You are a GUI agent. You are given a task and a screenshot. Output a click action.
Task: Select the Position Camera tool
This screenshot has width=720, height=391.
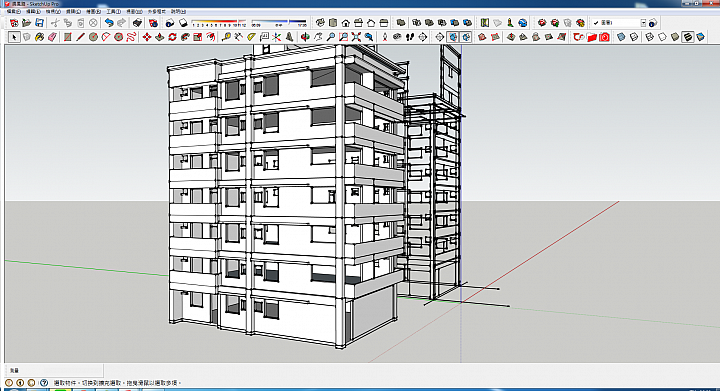point(384,37)
